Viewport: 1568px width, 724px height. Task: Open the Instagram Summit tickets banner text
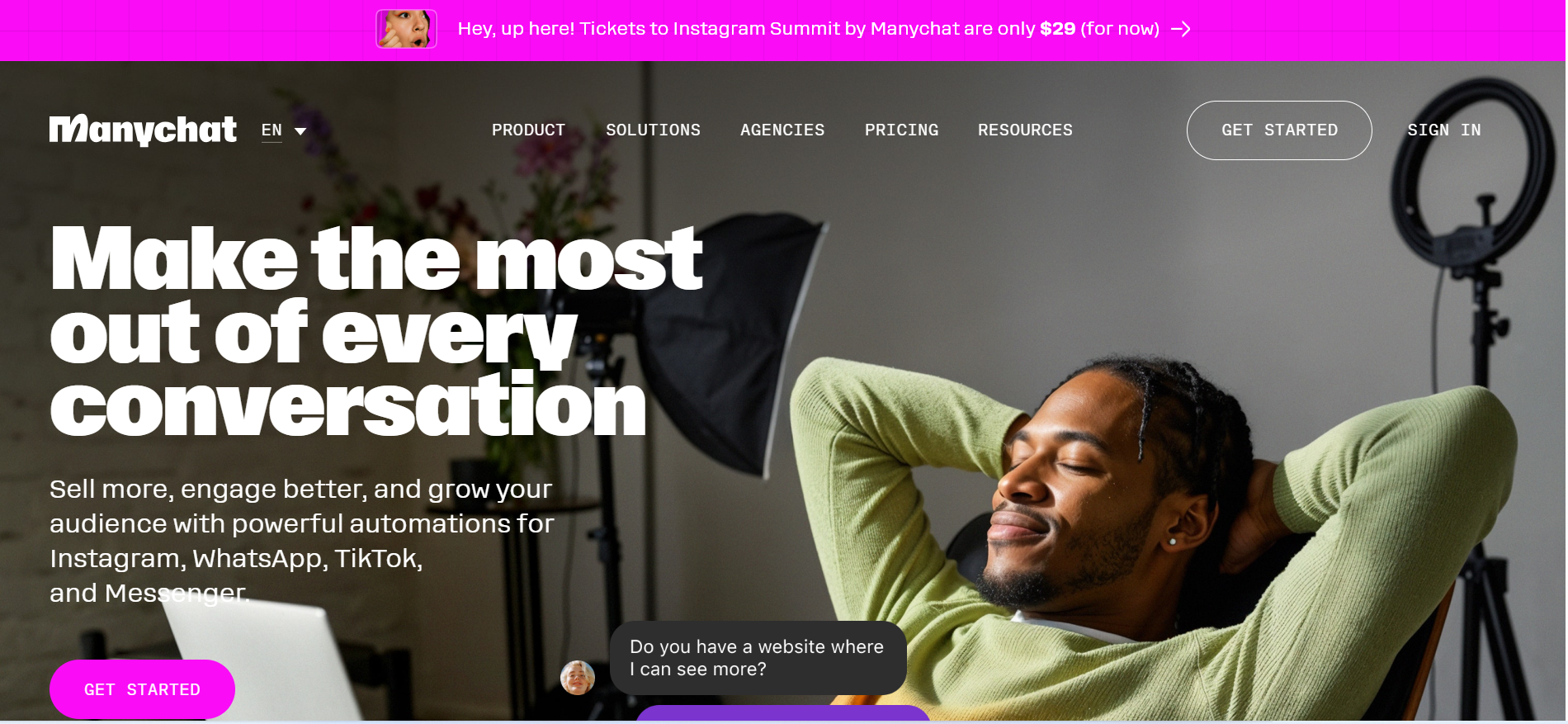[808, 29]
